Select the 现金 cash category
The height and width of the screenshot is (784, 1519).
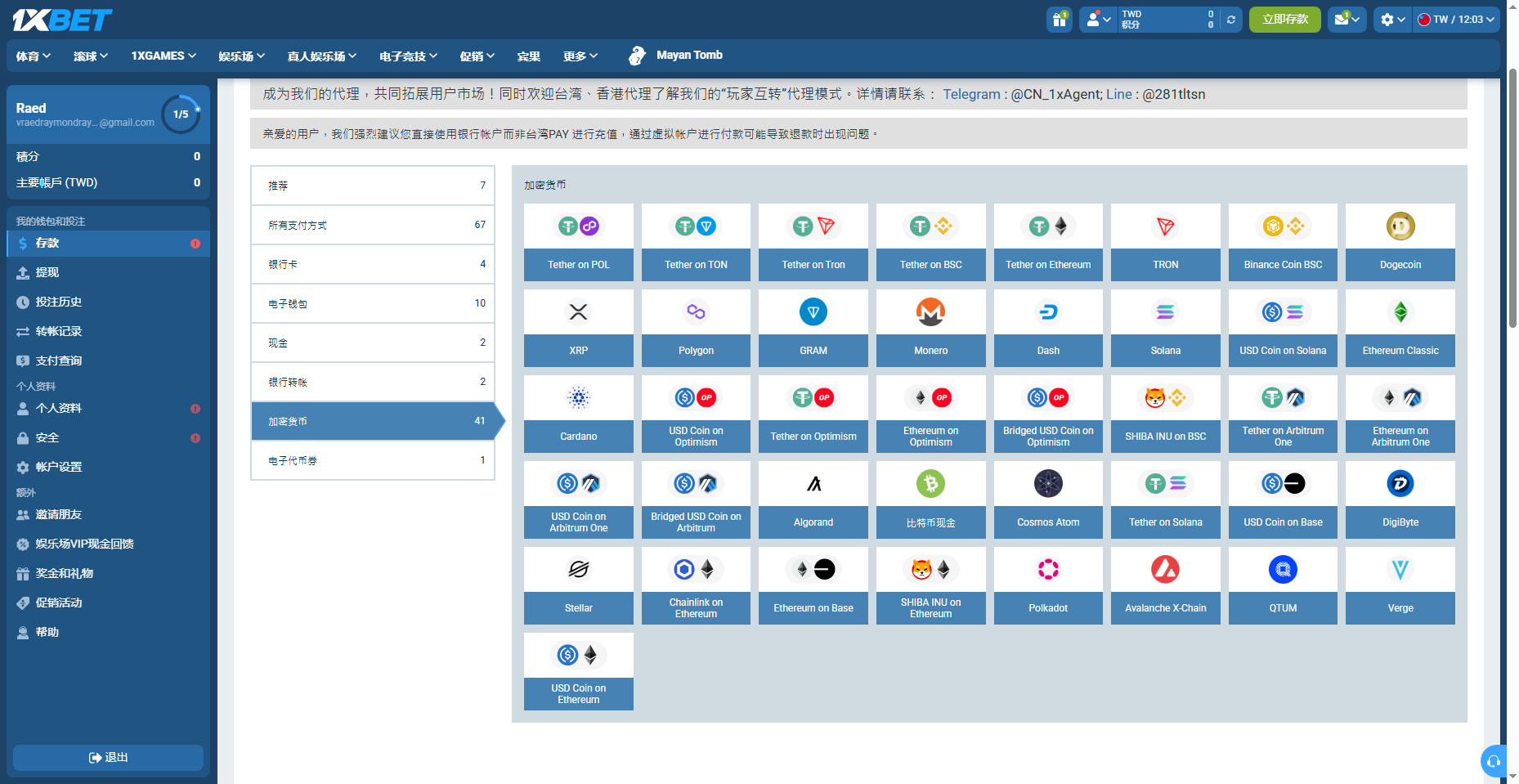click(373, 343)
